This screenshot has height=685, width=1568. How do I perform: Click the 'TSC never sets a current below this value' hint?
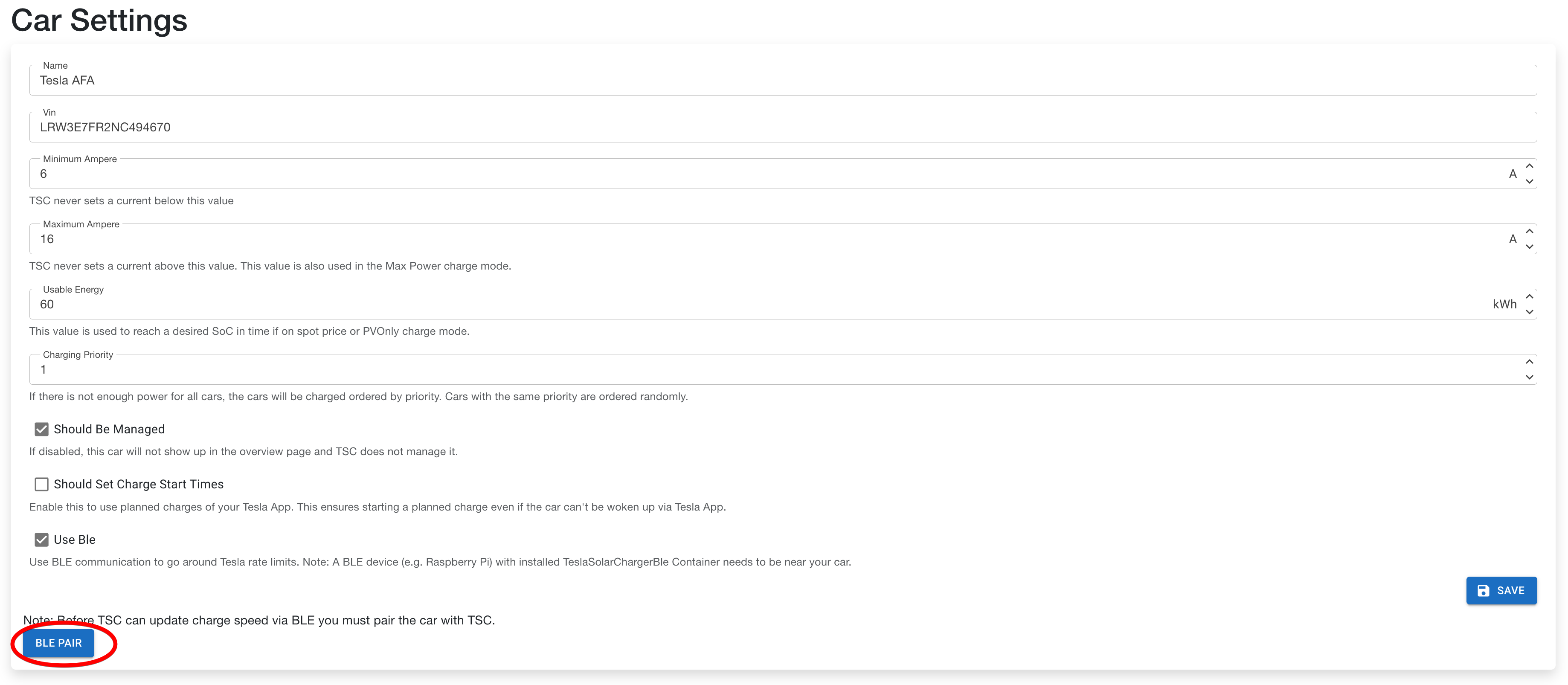point(131,201)
